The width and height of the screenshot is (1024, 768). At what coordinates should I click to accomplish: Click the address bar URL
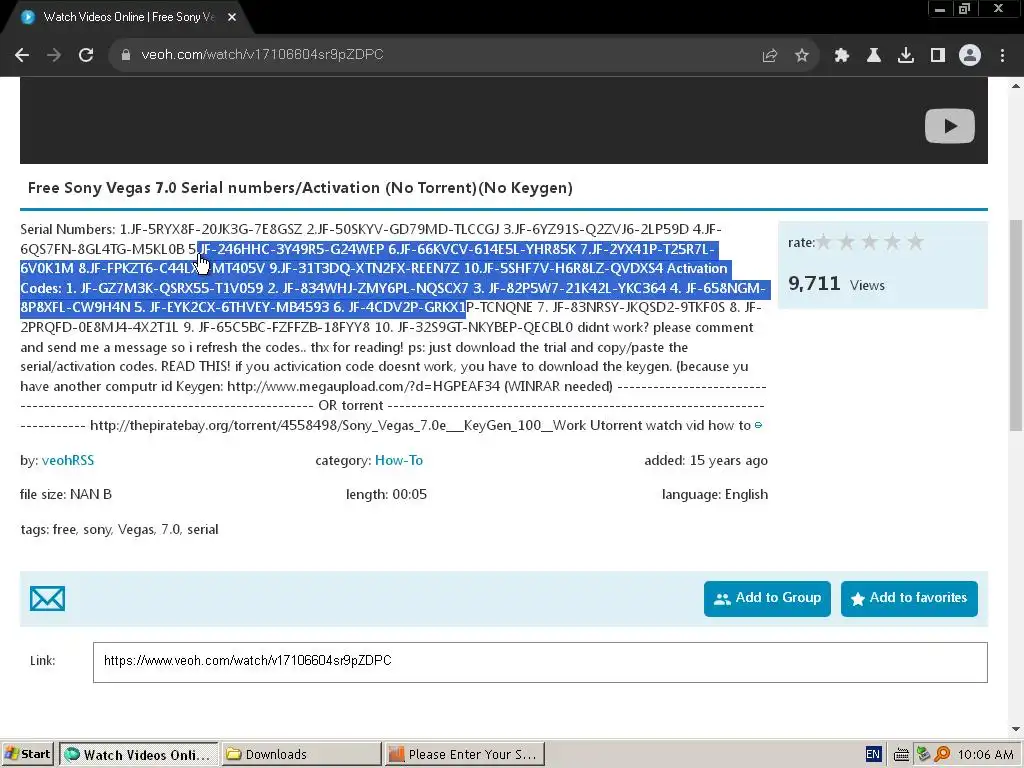262,55
